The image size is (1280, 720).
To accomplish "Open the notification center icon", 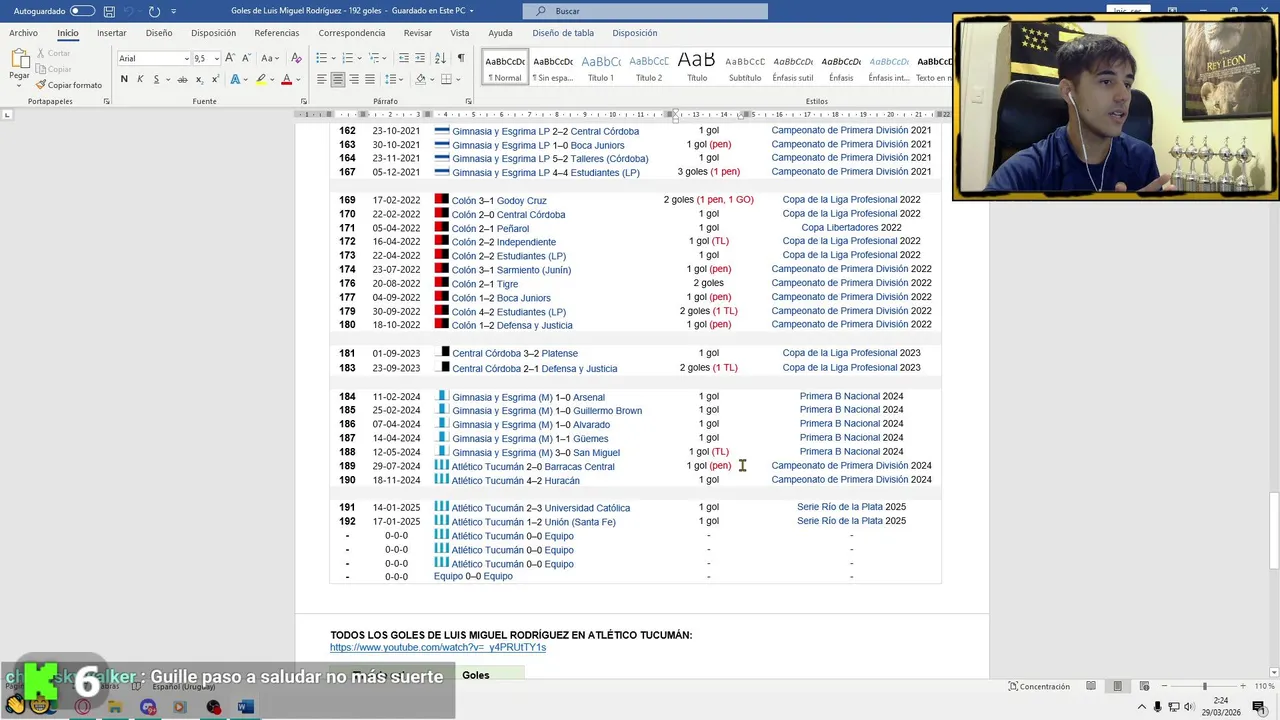I will coord(1259,707).
